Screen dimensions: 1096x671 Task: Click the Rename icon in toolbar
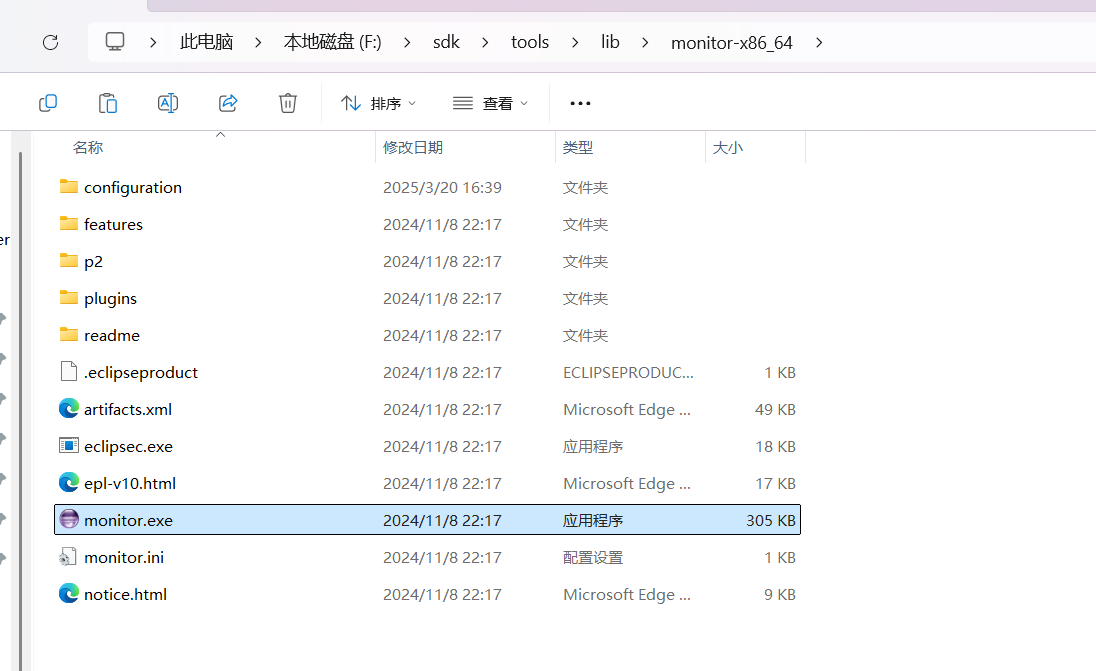(x=168, y=103)
